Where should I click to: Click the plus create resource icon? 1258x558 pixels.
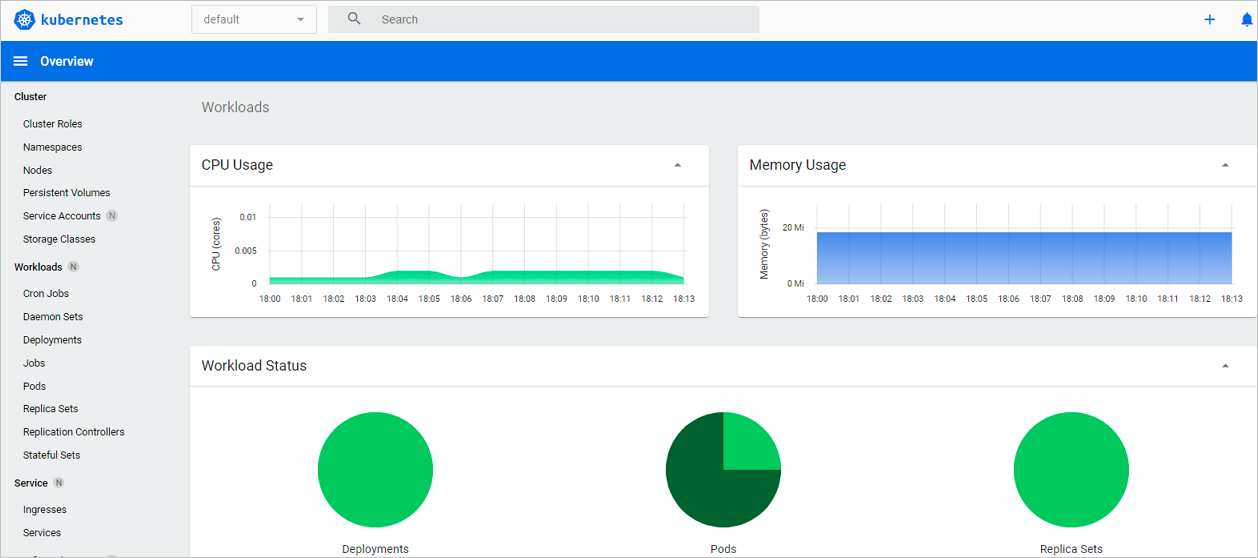(x=1209, y=19)
